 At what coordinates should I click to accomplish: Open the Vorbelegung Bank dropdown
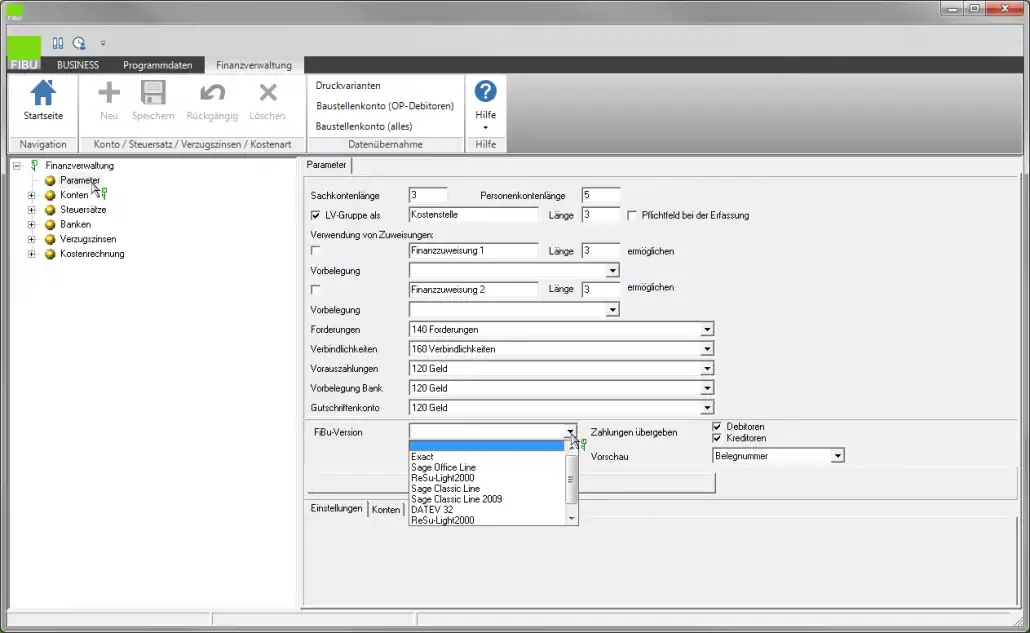pos(707,388)
